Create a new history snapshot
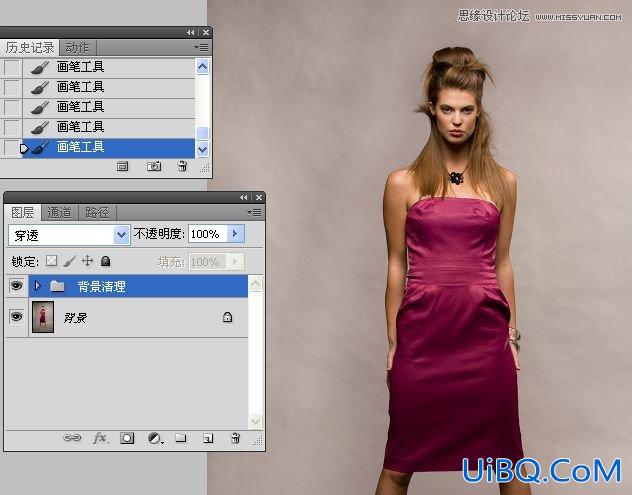Viewport: 632px width, 495px height. tap(154, 166)
